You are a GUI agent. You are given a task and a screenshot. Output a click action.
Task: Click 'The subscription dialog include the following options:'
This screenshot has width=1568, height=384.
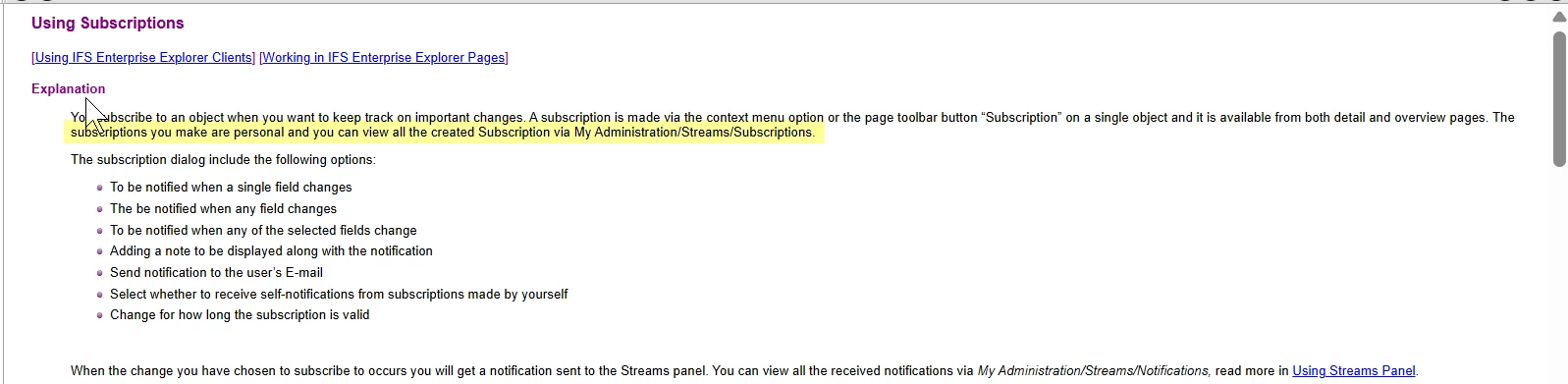tap(223, 160)
